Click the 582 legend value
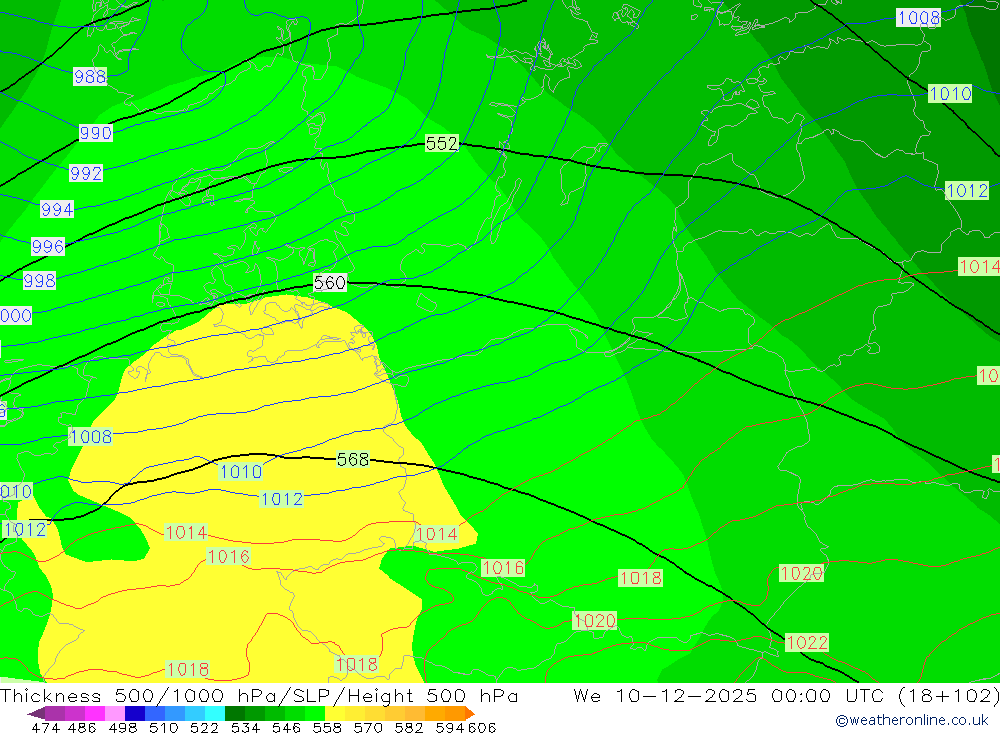Screen dimensions: 1000x733 click(x=409, y=727)
